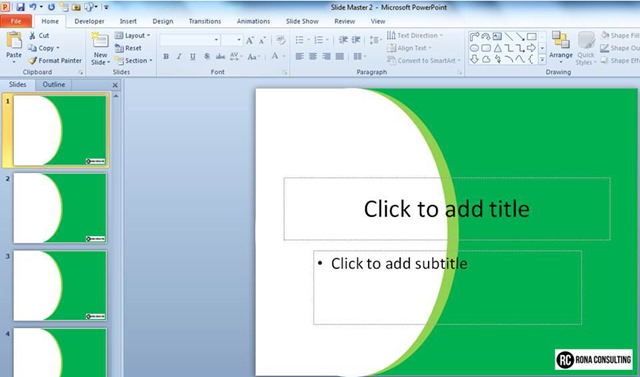The height and width of the screenshot is (377, 640).
Task: Select the Down Arrow shape
Action: point(474,60)
